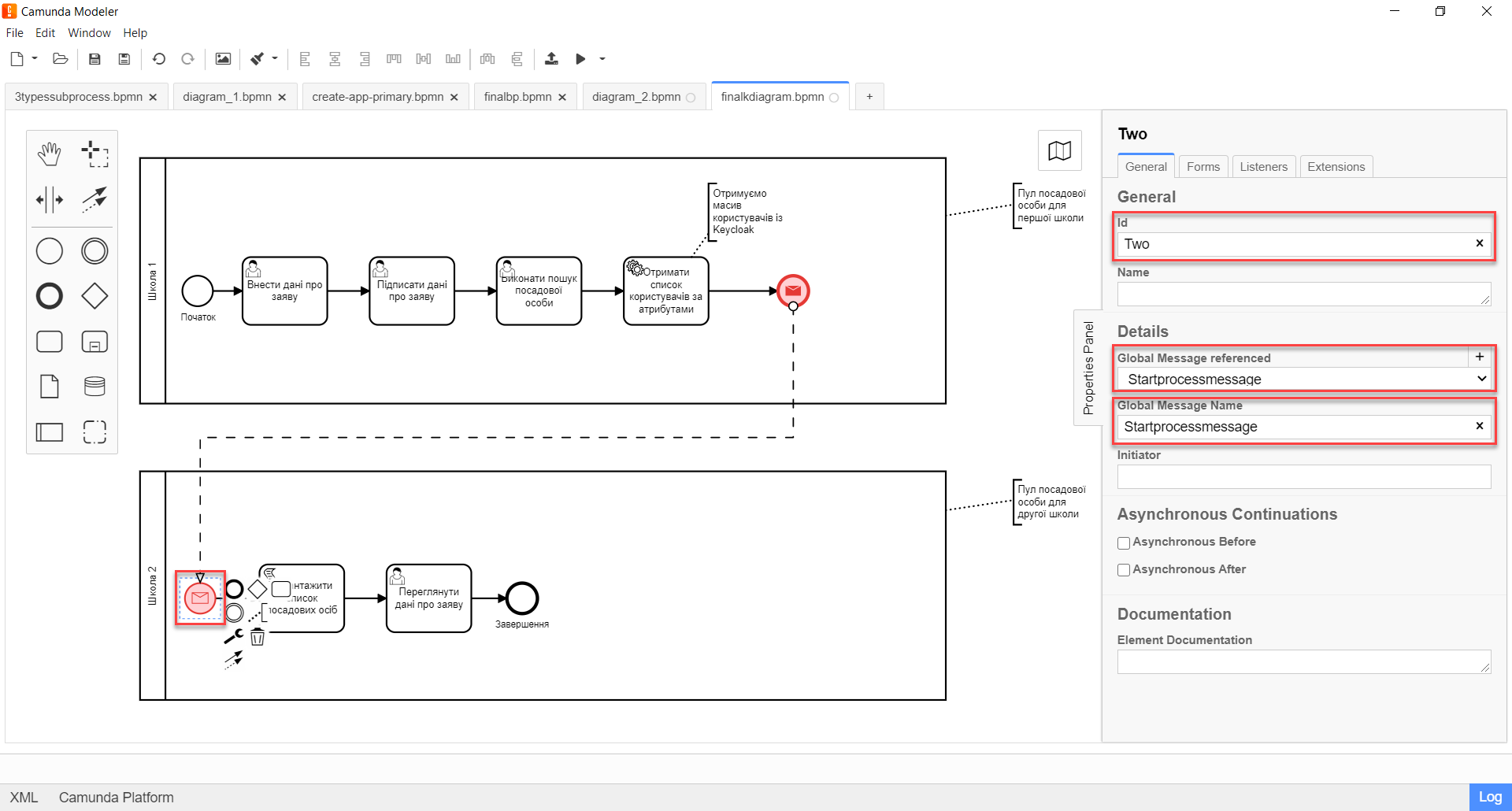Click the Initiator input field
Image resolution: width=1512 pixels, height=811 pixels.
click(x=1303, y=476)
